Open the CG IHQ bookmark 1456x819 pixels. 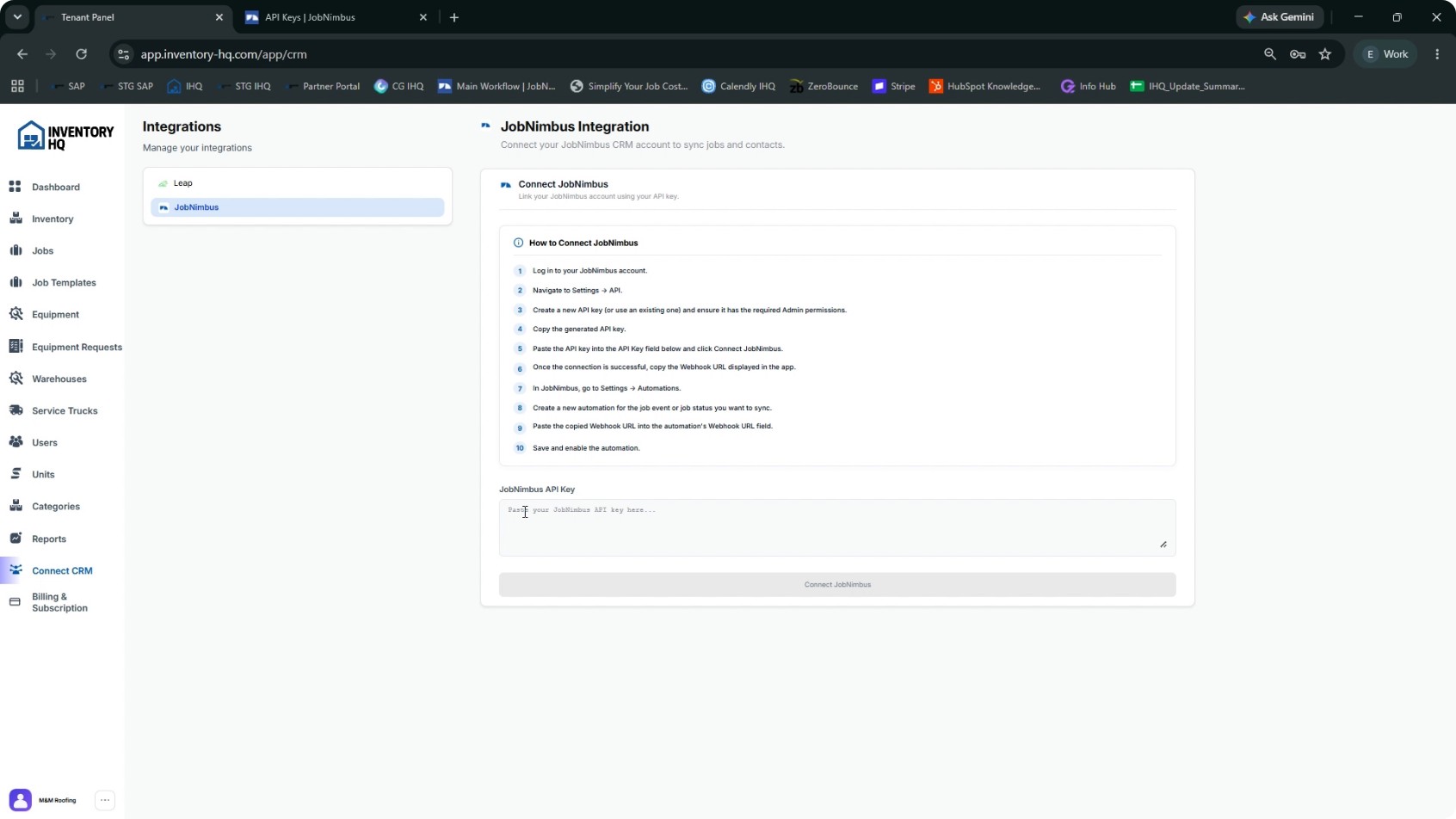click(399, 86)
